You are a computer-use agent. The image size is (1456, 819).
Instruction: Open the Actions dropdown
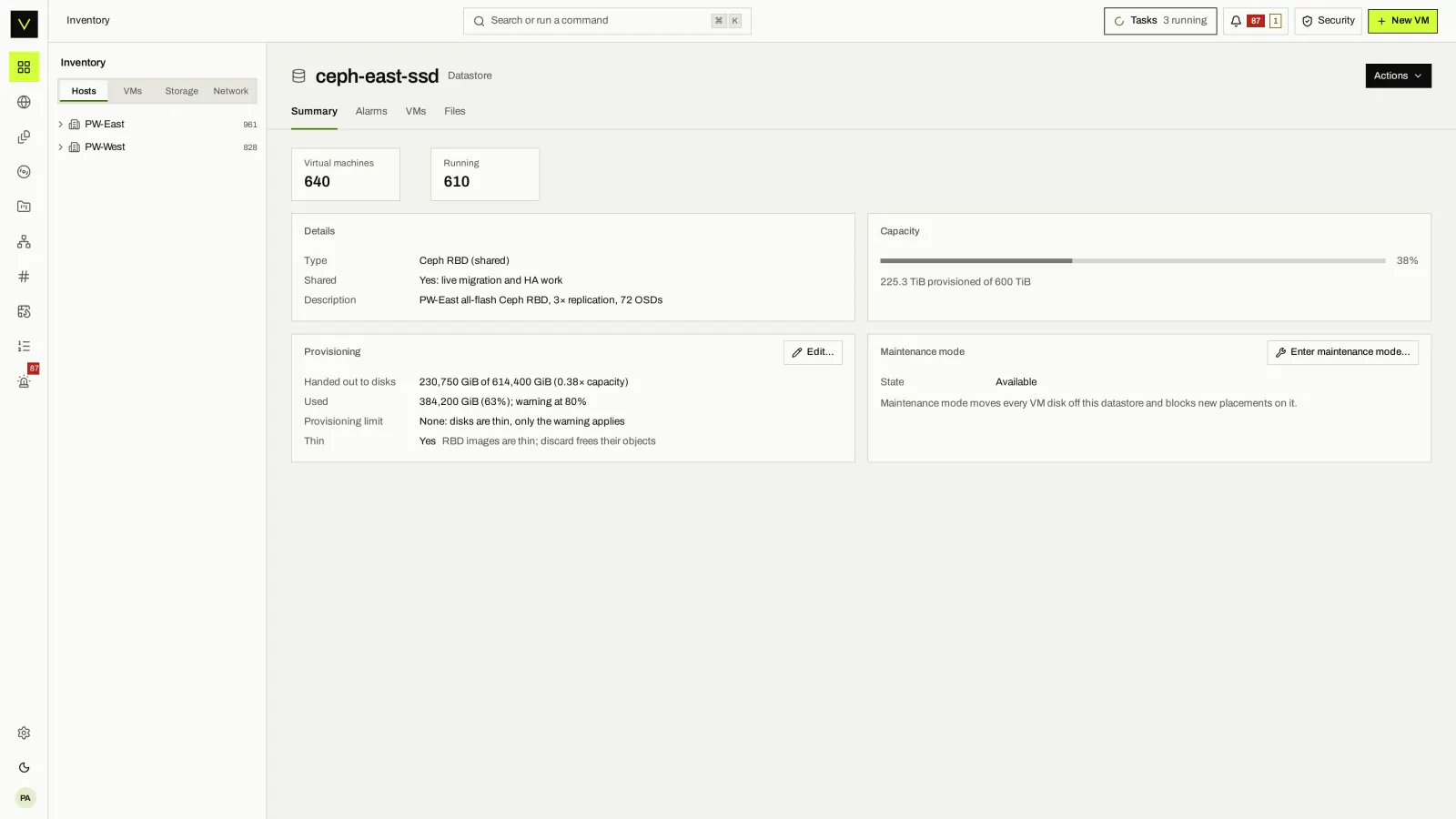[1398, 76]
